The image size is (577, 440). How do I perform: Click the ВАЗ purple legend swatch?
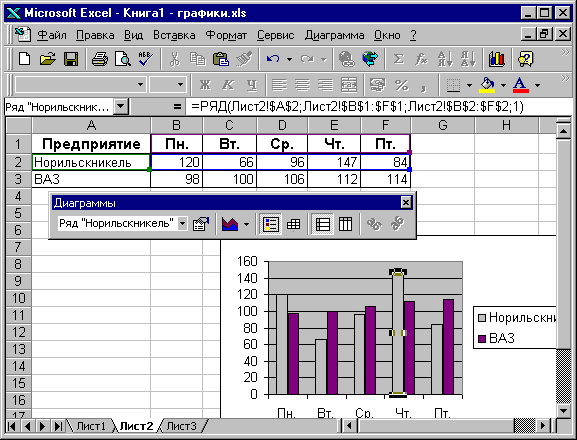click(x=482, y=338)
